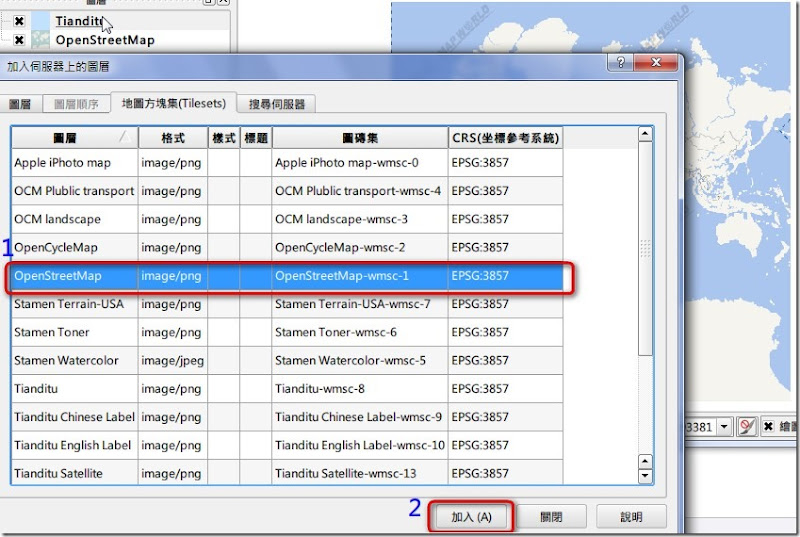Sort by CRS(坐標參考系統) column header
This screenshot has width=800, height=537.
tap(506, 138)
